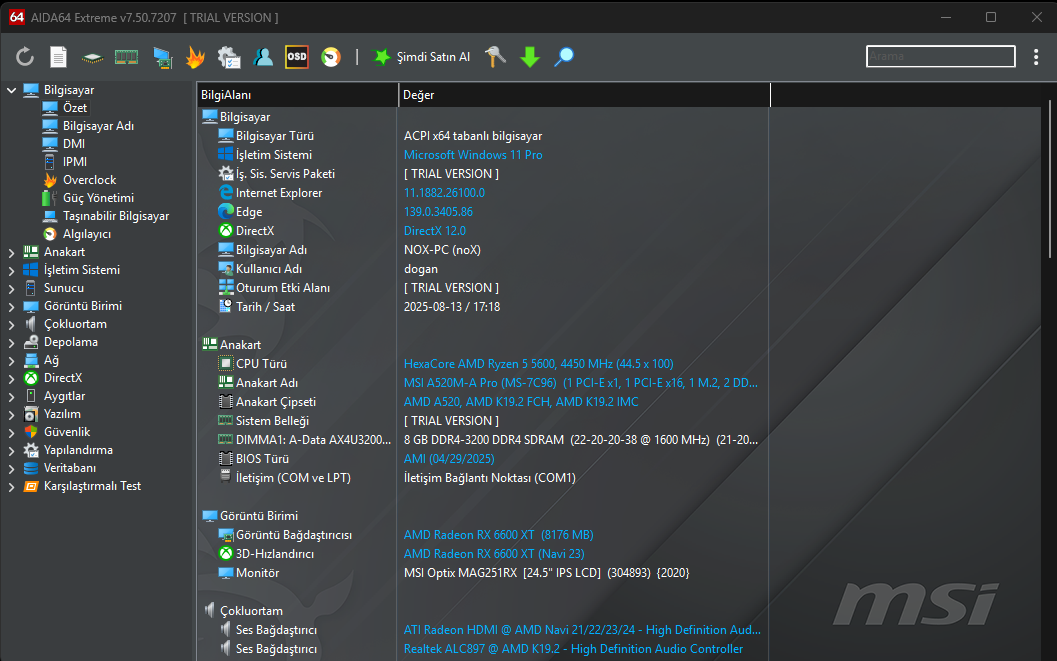The width and height of the screenshot is (1057, 661).
Task: Open the Realtek ALC897 audio link
Action: click(574, 649)
